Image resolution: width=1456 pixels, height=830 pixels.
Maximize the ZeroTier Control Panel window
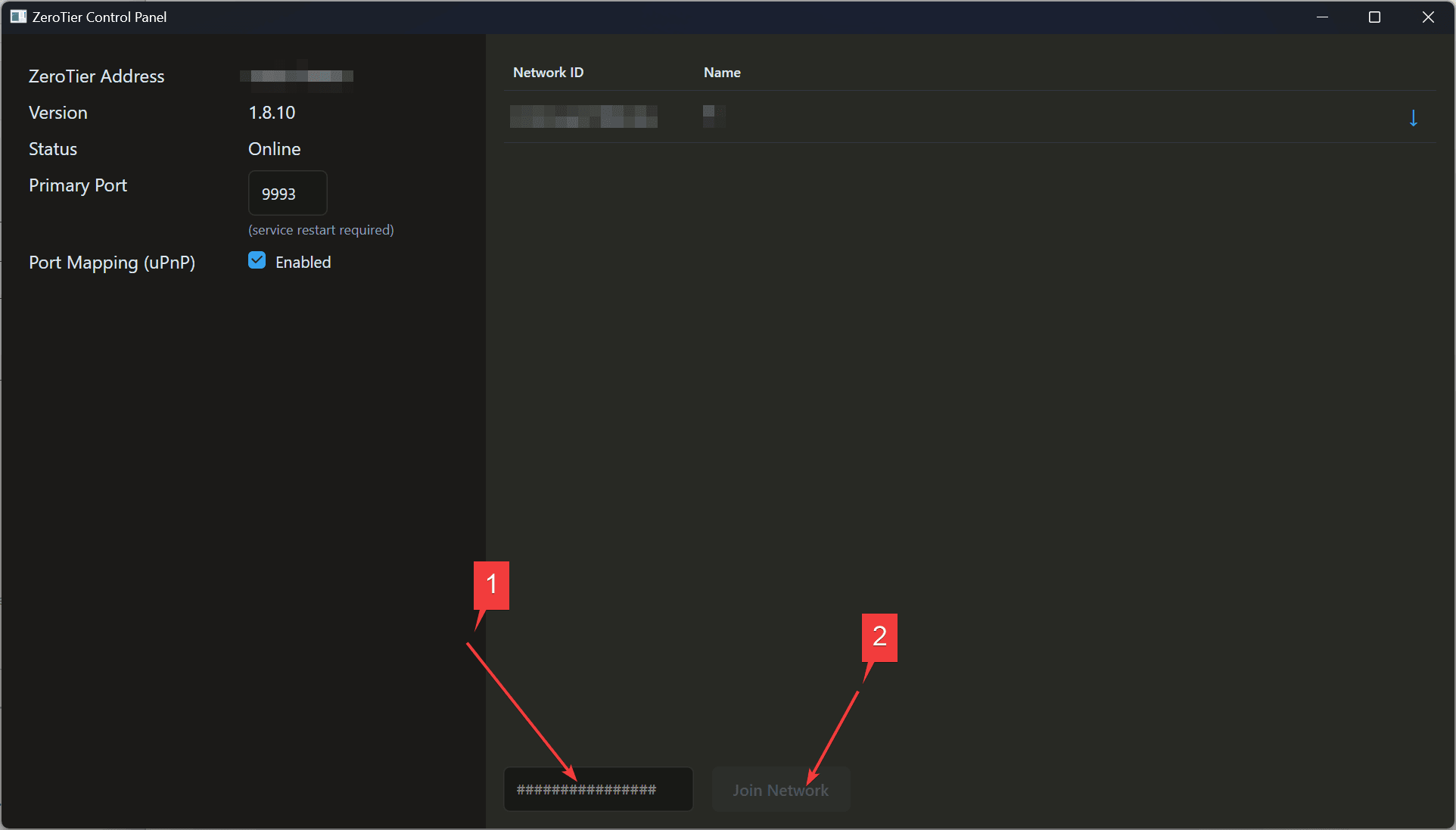(1375, 17)
